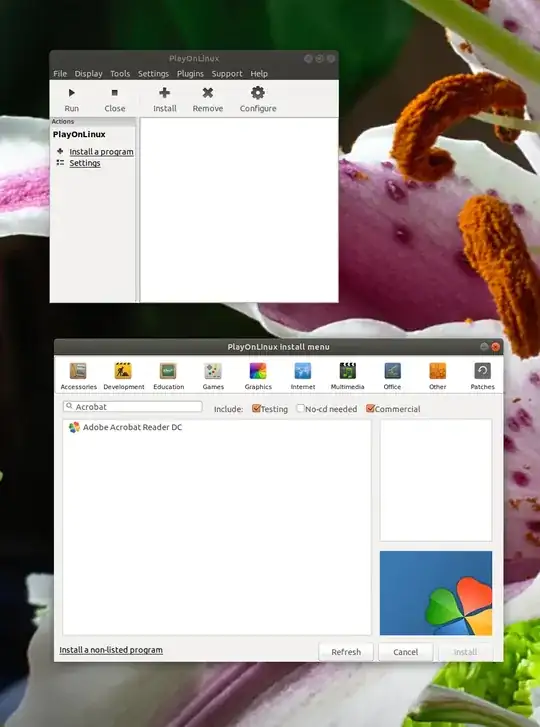
Task: Click the greyed Install button in install menu
Action: pos(465,652)
